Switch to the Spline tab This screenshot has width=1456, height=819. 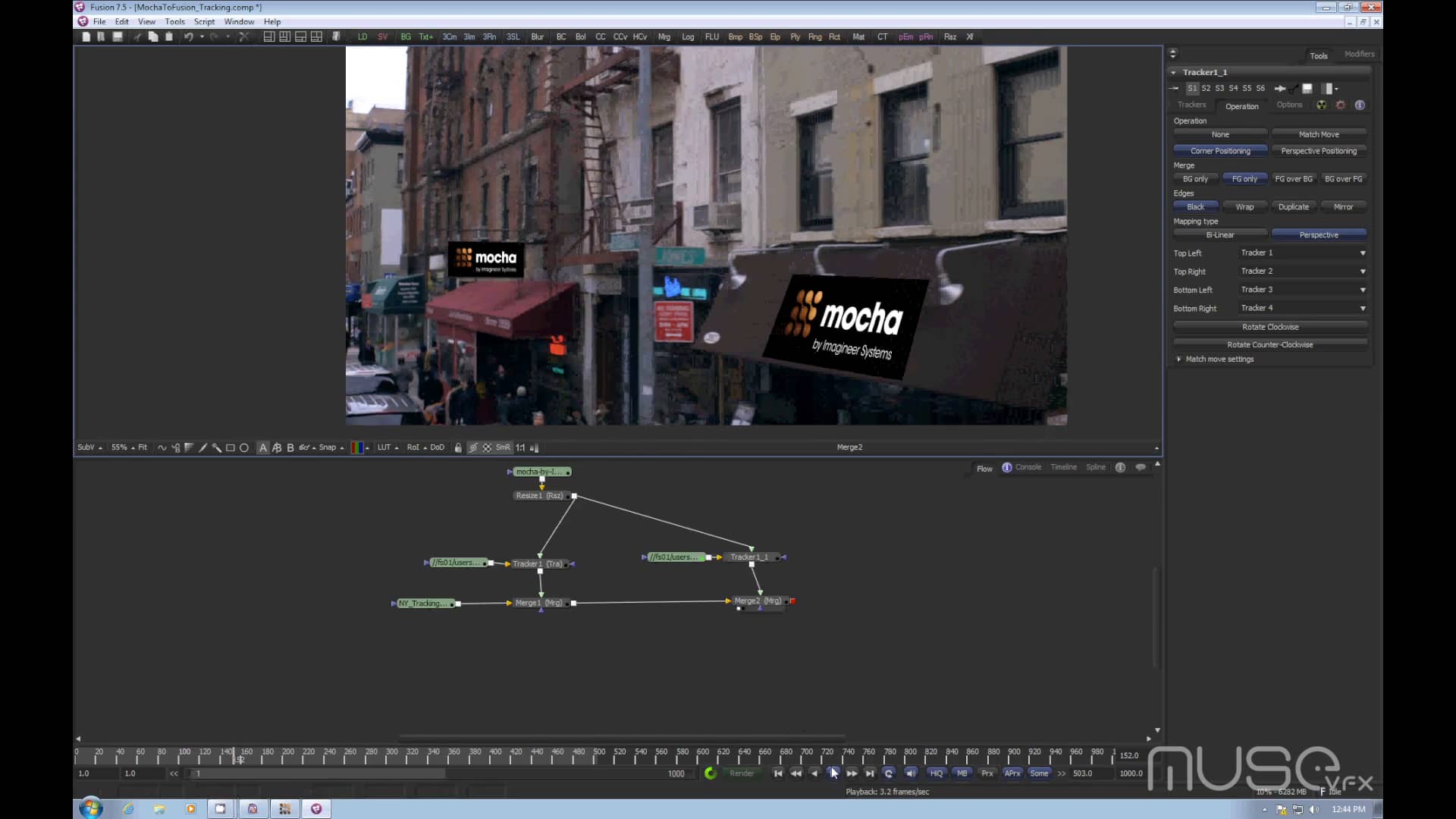pos(1095,467)
